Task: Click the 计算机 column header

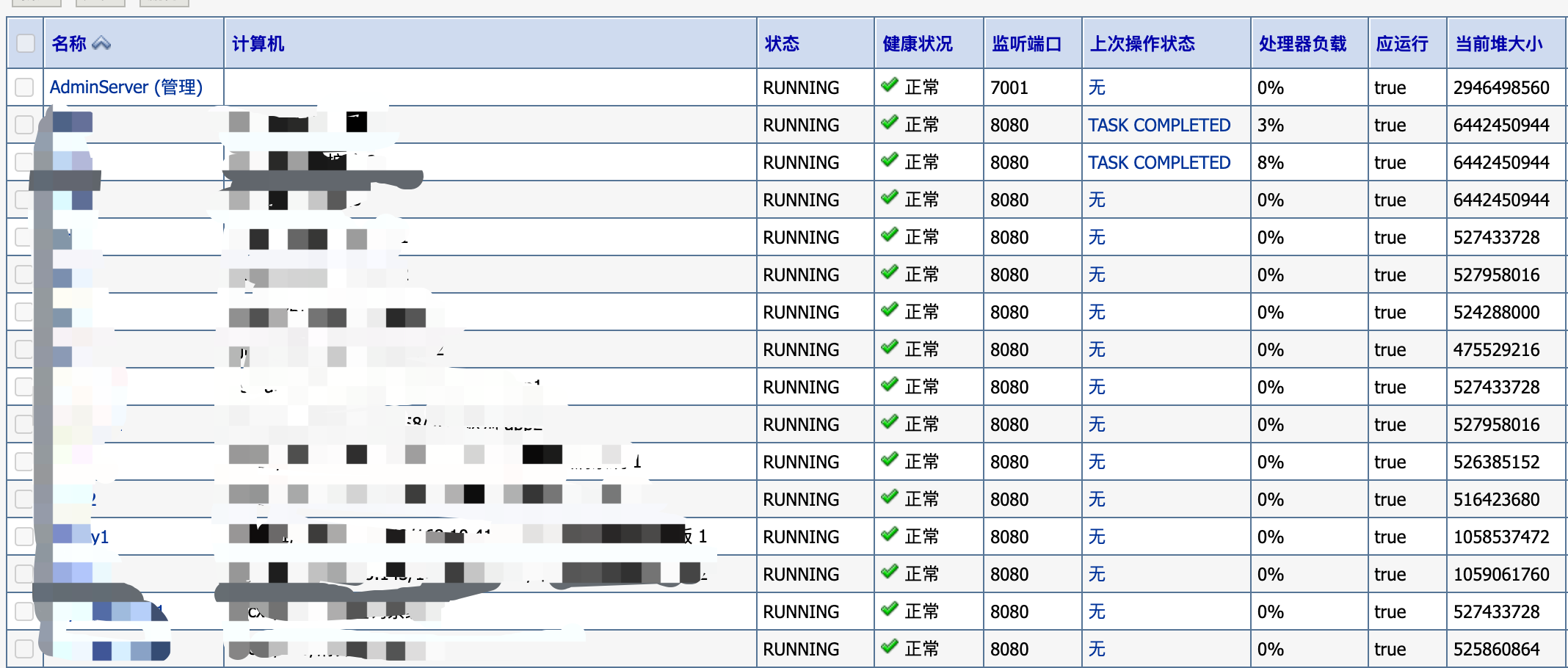Action: point(258,44)
